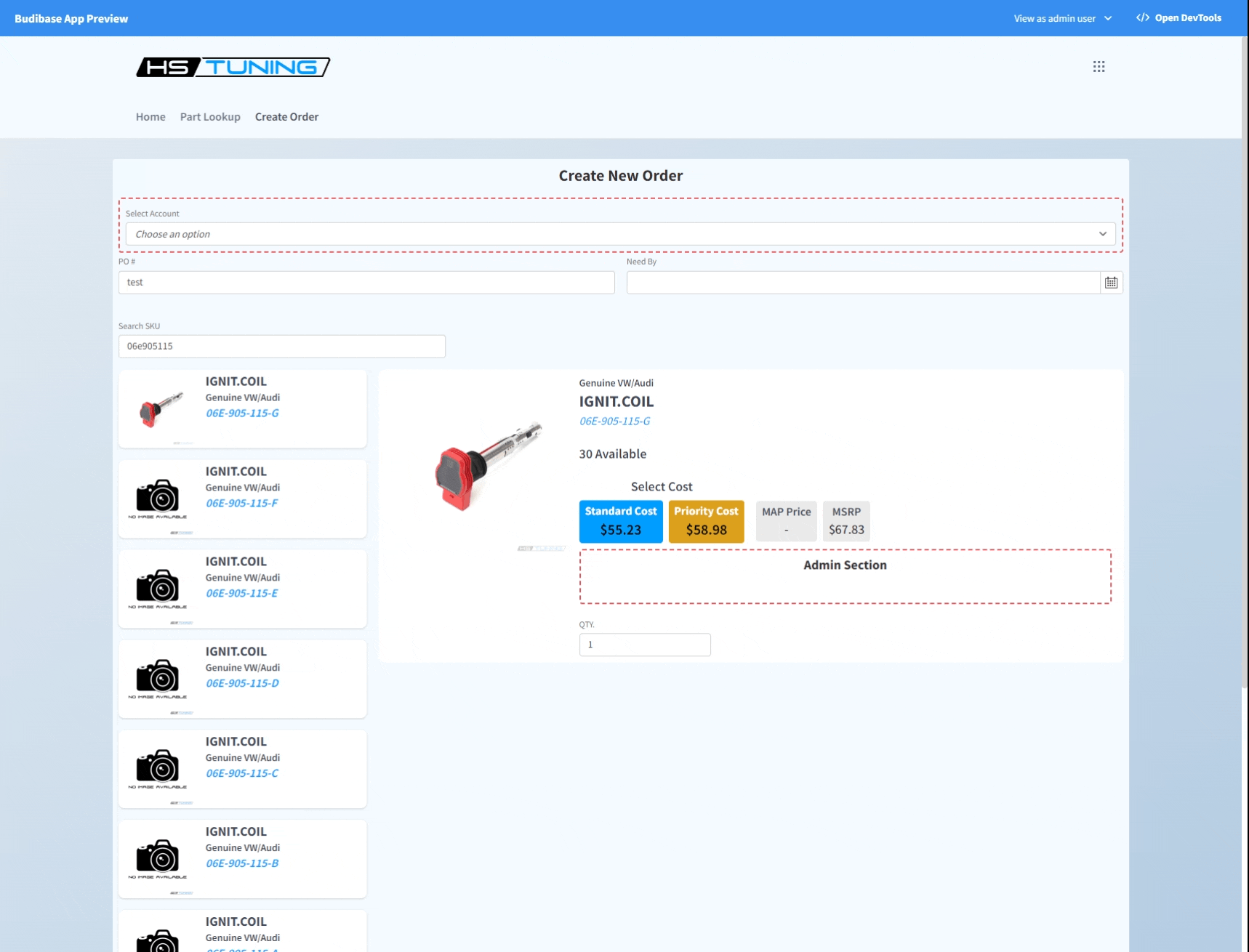Screen dimensions: 1249x952
Task: Click the Select Cost label
Action: 662,487
